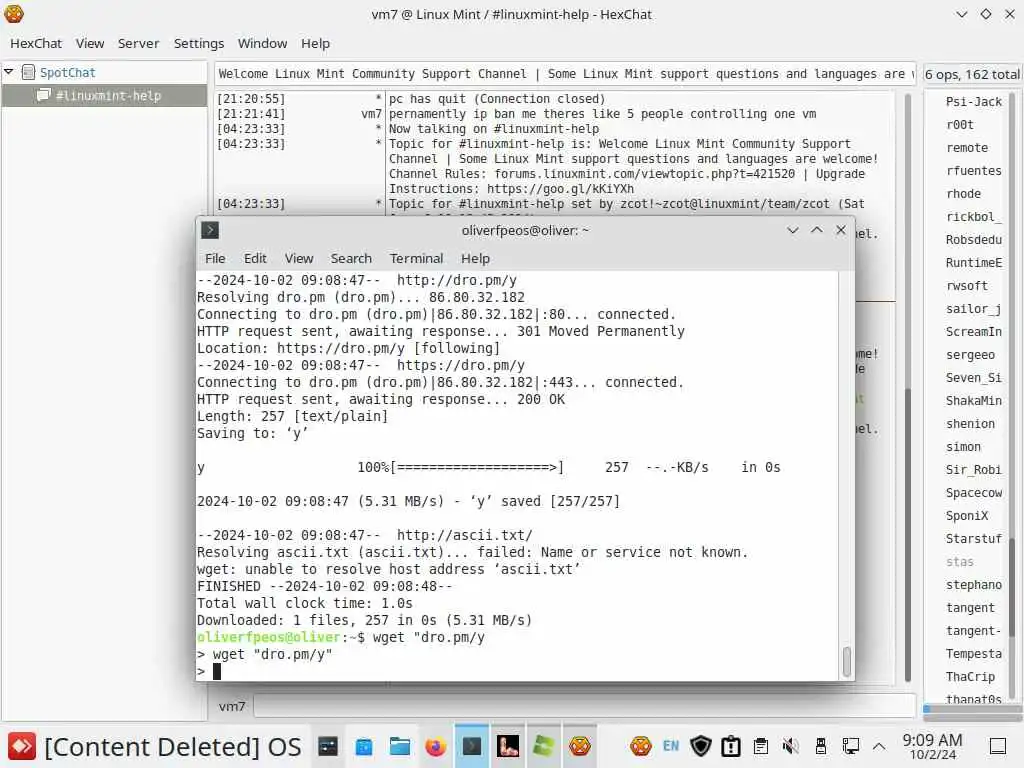Open terminal Search menu
Screen dimensions: 1024x768
pos(351,258)
